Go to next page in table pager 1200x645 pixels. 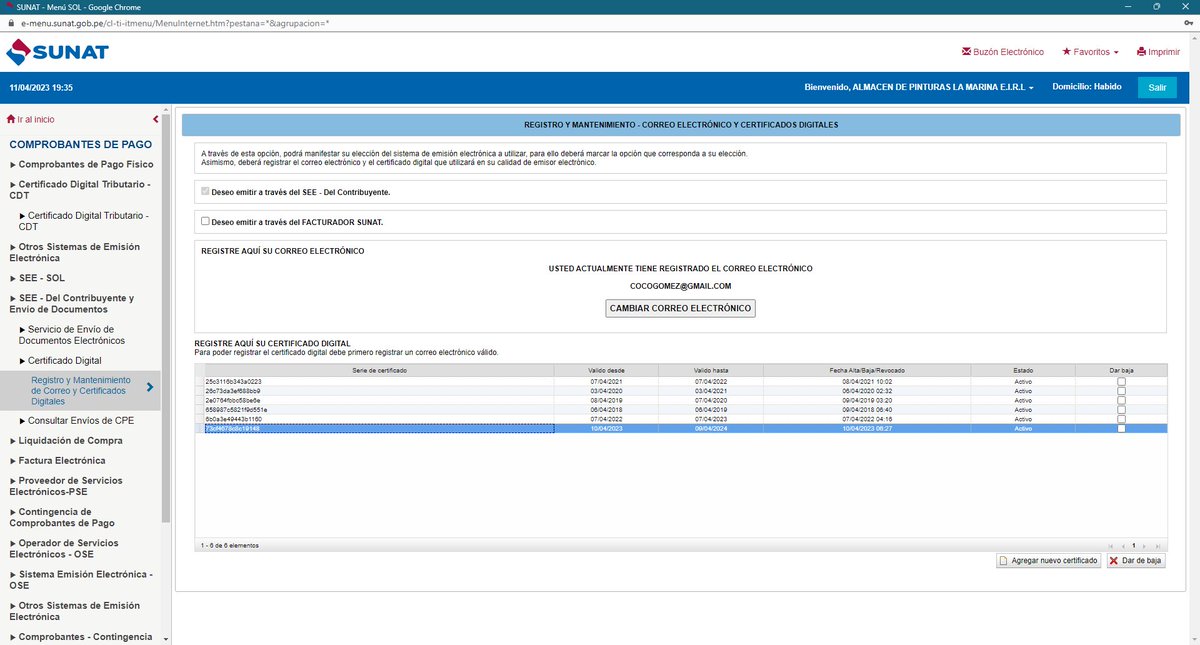pyautogui.click(x=1147, y=545)
